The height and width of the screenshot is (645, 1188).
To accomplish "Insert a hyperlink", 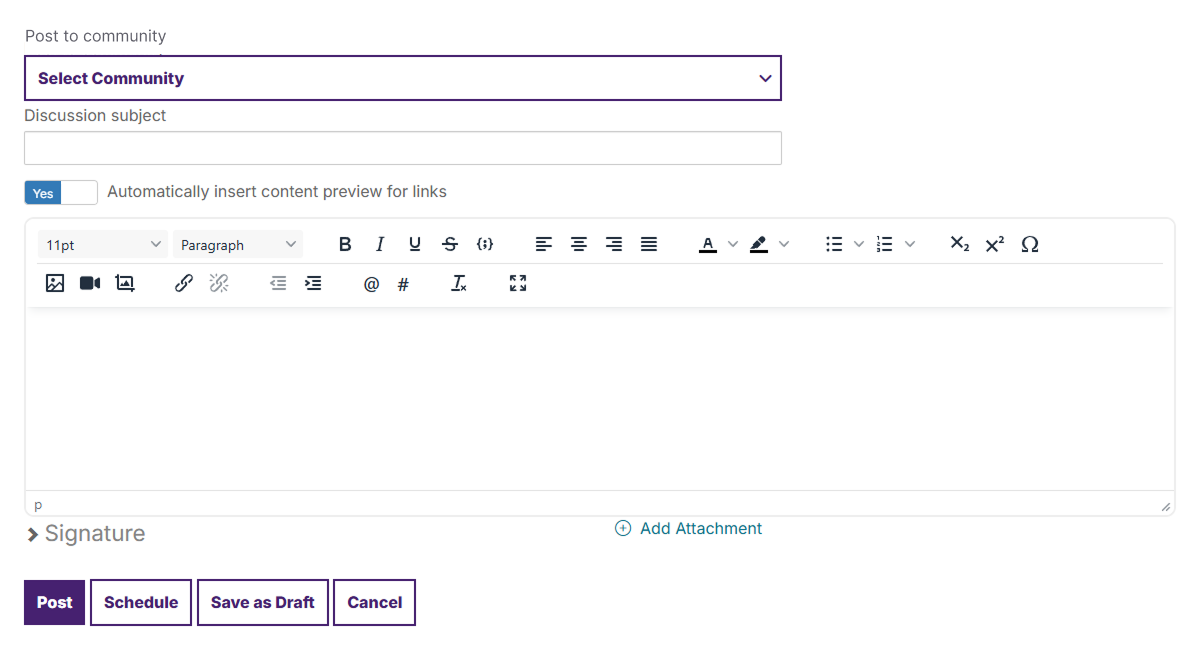I will pos(183,283).
